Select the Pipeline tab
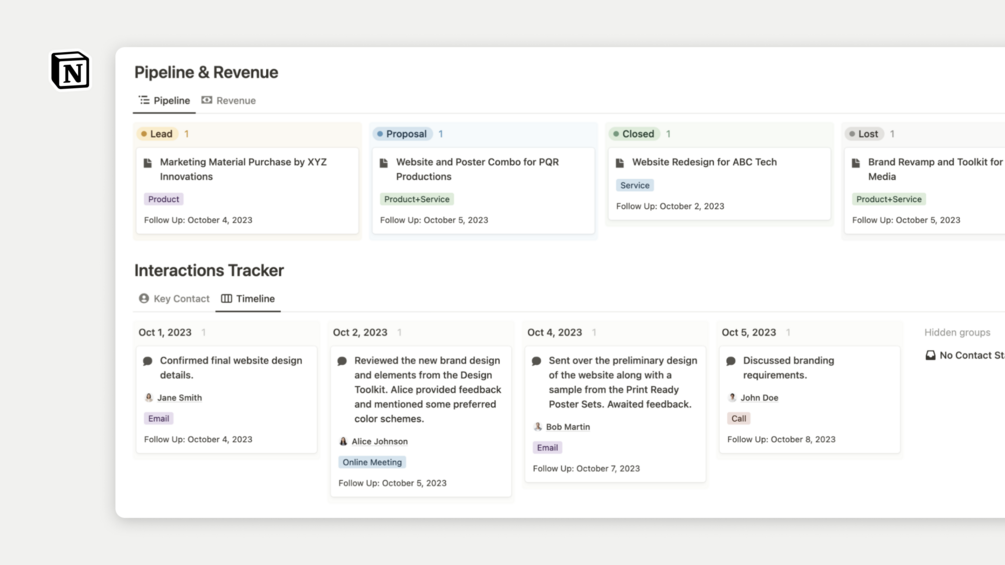The width and height of the screenshot is (1005, 565). click(x=164, y=101)
